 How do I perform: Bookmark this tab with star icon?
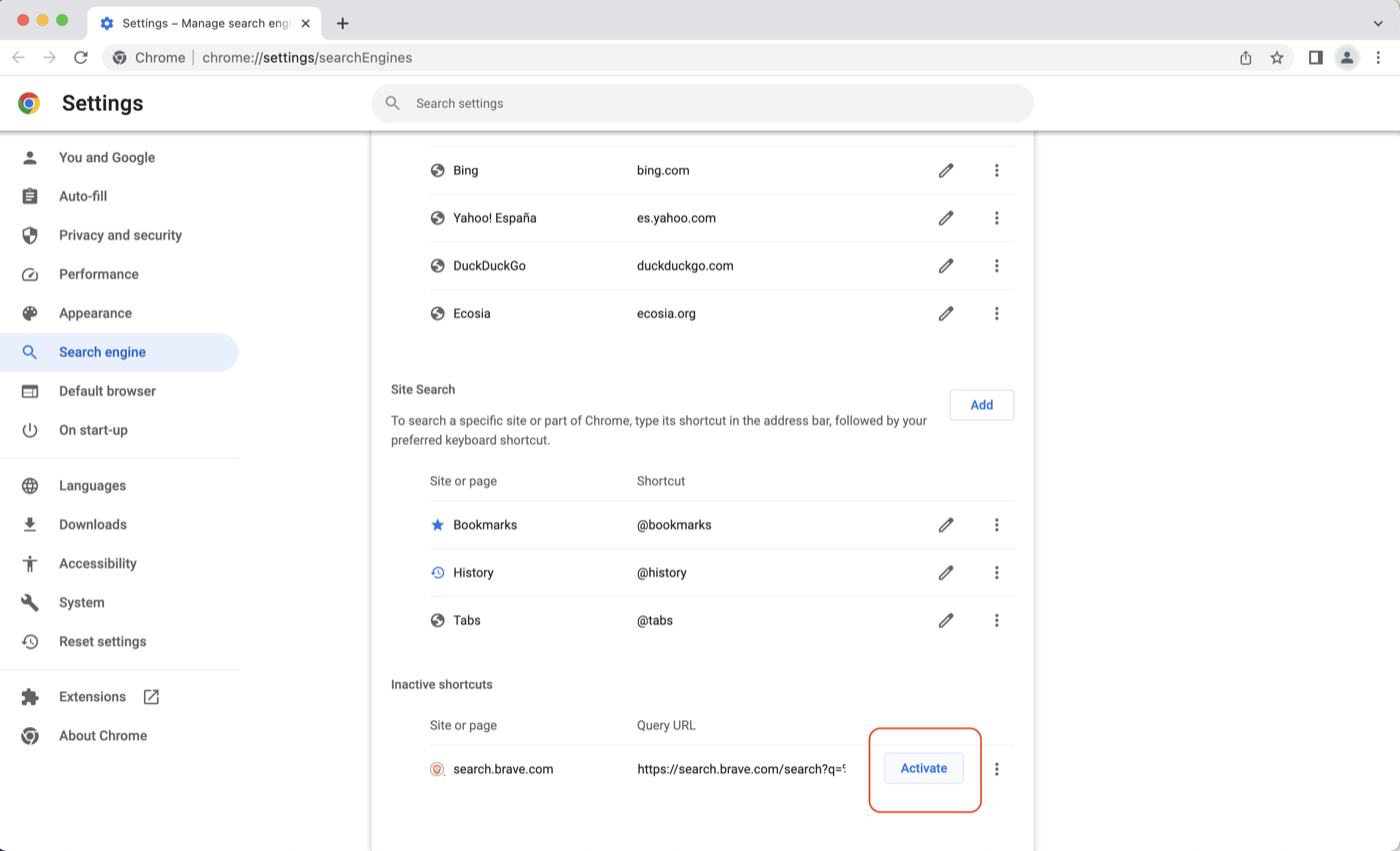click(1277, 58)
